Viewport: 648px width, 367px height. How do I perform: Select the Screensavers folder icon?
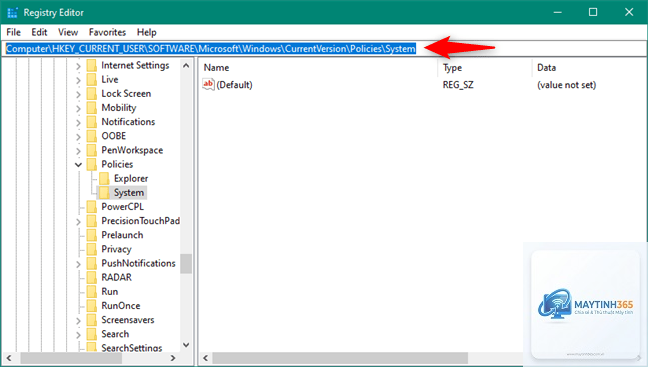pyautogui.click(x=92, y=320)
